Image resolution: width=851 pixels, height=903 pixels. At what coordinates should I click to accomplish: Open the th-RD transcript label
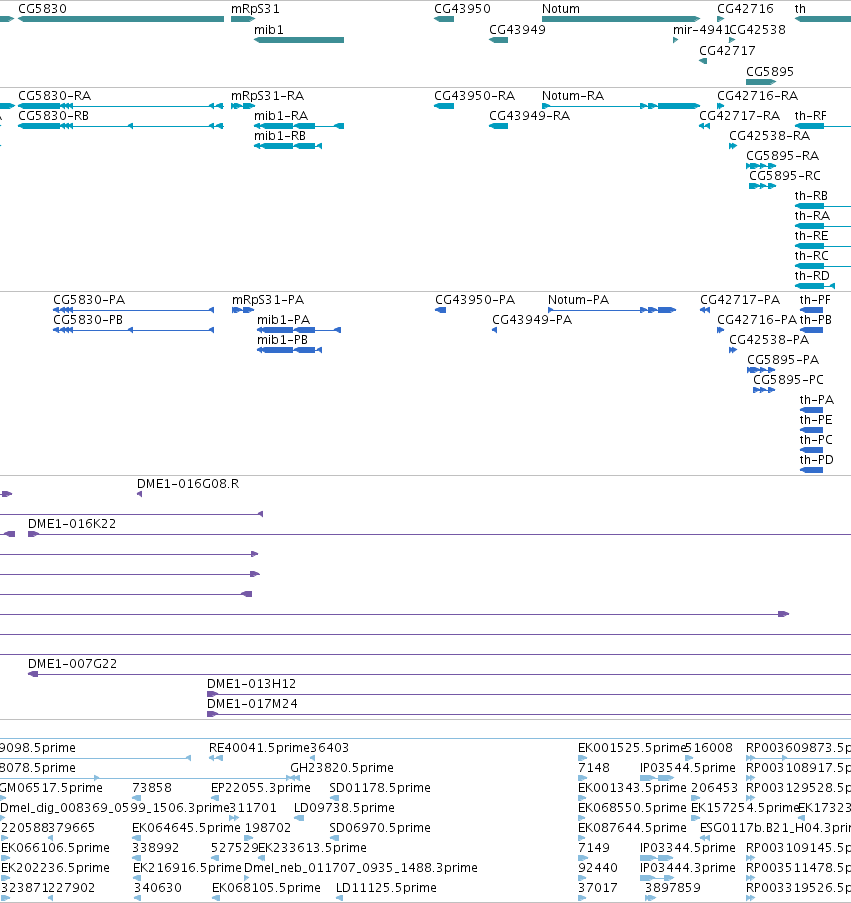pyautogui.click(x=812, y=276)
